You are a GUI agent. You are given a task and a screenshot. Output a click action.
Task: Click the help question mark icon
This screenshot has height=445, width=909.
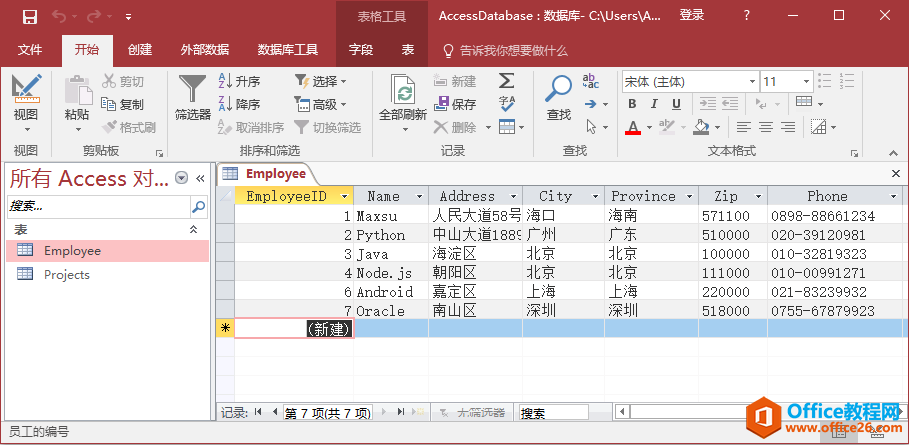(x=747, y=16)
